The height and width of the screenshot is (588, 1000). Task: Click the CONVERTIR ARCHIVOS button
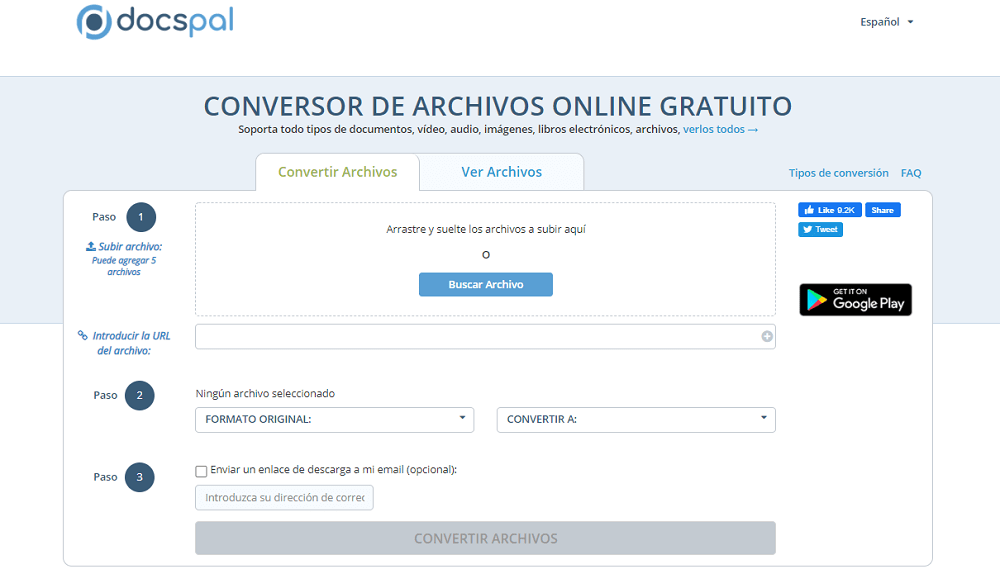click(485, 538)
